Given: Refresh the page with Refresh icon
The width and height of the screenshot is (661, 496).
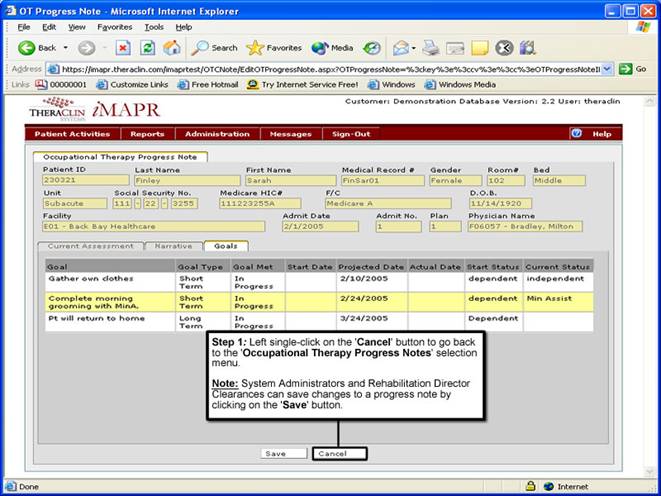Looking at the screenshot, I should pyautogui.click(x=148, y=47).
